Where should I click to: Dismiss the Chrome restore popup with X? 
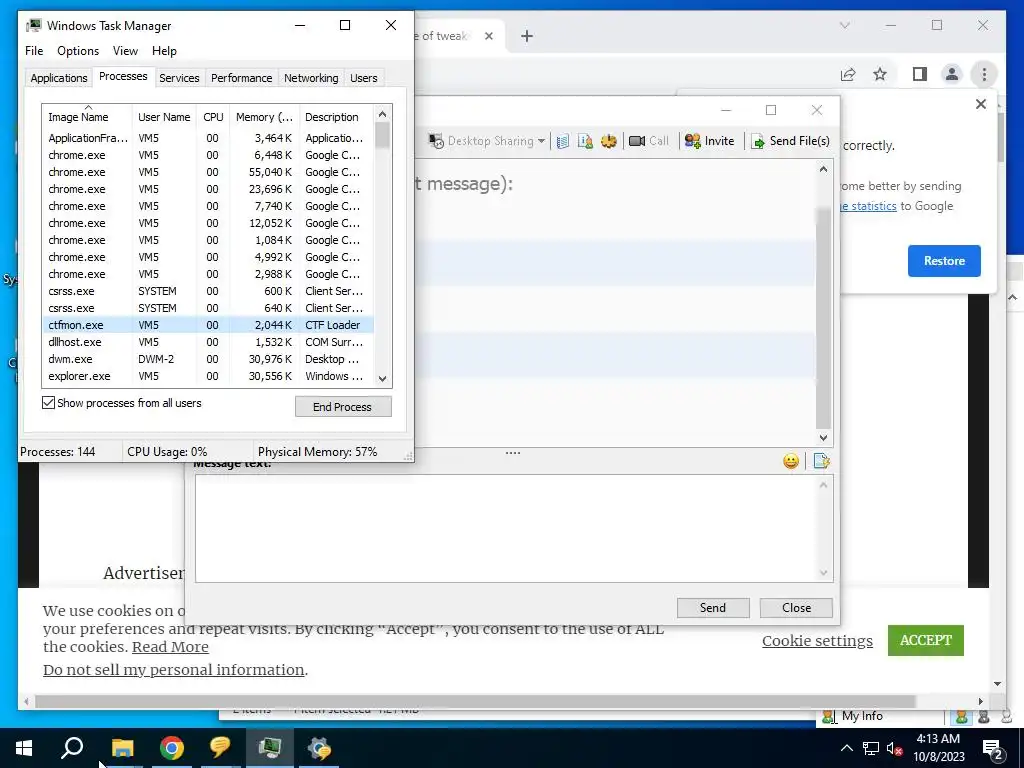pyautogui.click(x=980, y=104)
